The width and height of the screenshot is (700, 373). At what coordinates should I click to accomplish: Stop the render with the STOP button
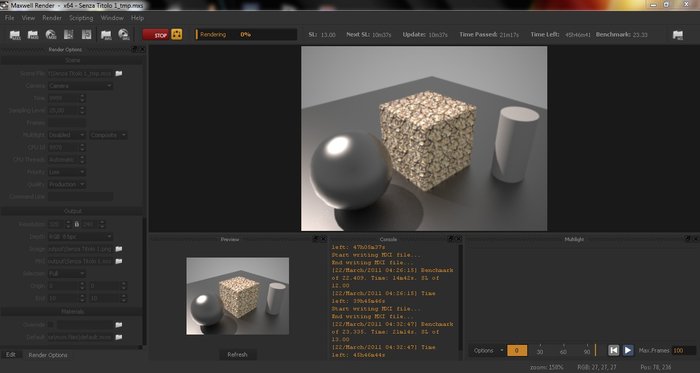pos(156,35)
